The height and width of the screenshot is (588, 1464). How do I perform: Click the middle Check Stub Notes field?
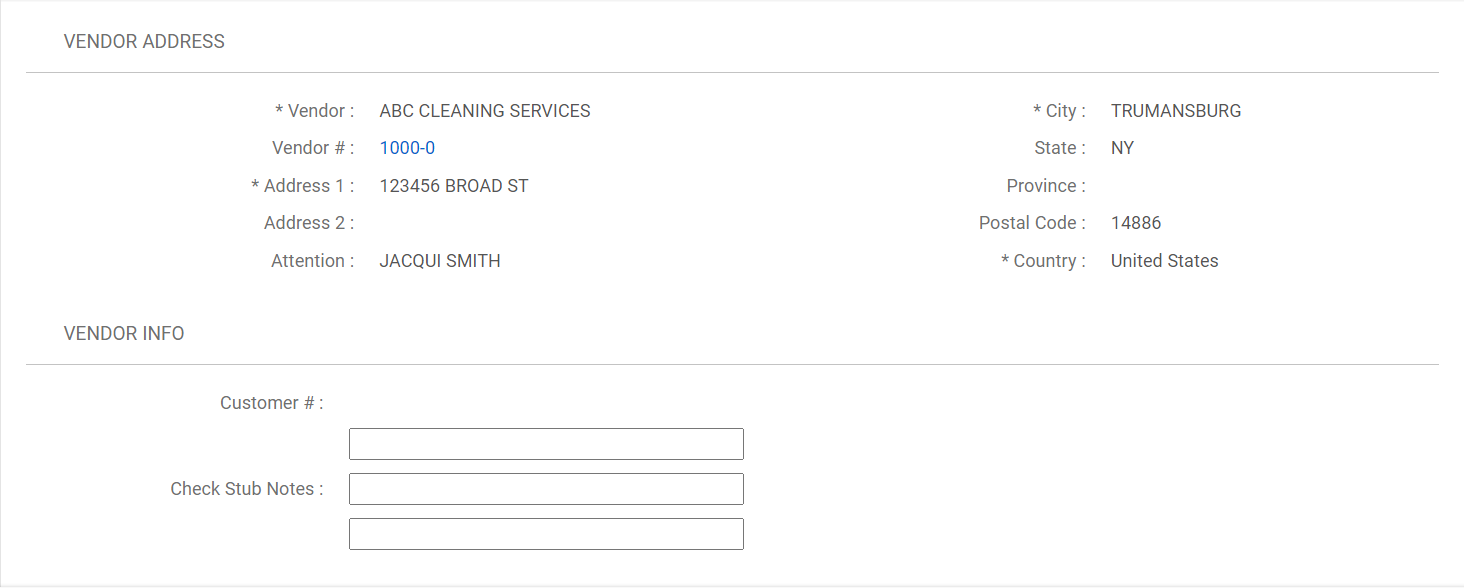(x=546, y=489)
